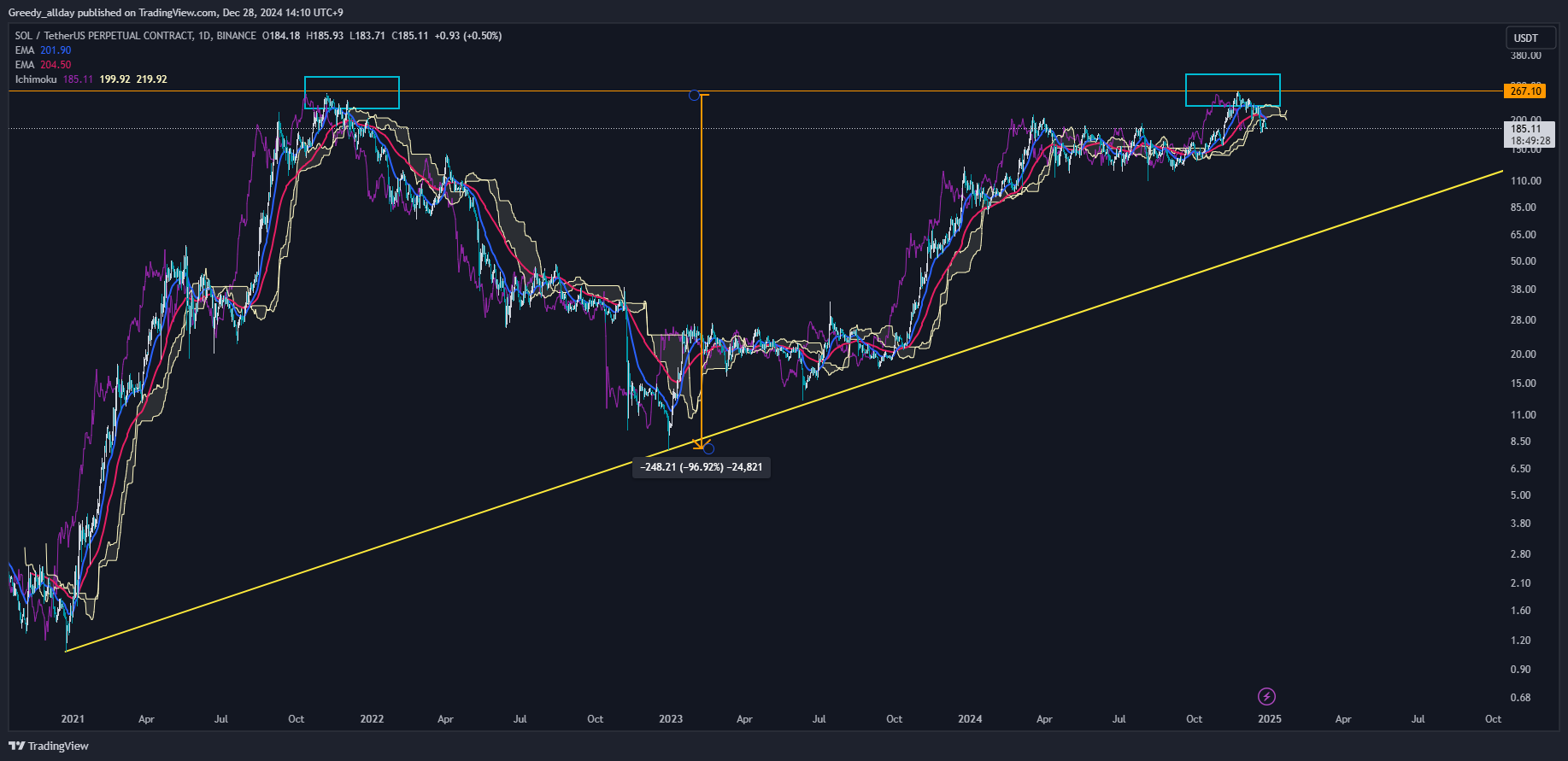The height and width of the screenshot is (761, 1568).
Task: Click the 2021 label on time axis
Action: tap(73, 719)
